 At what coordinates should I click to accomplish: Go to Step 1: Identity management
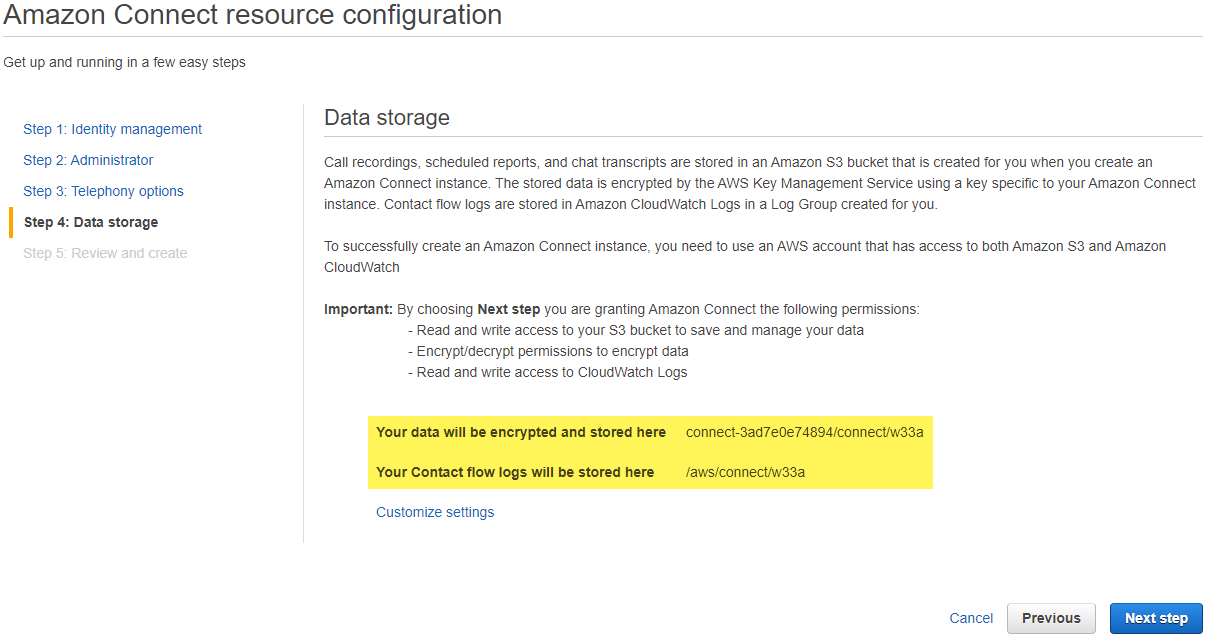click(x=112, y=129)
